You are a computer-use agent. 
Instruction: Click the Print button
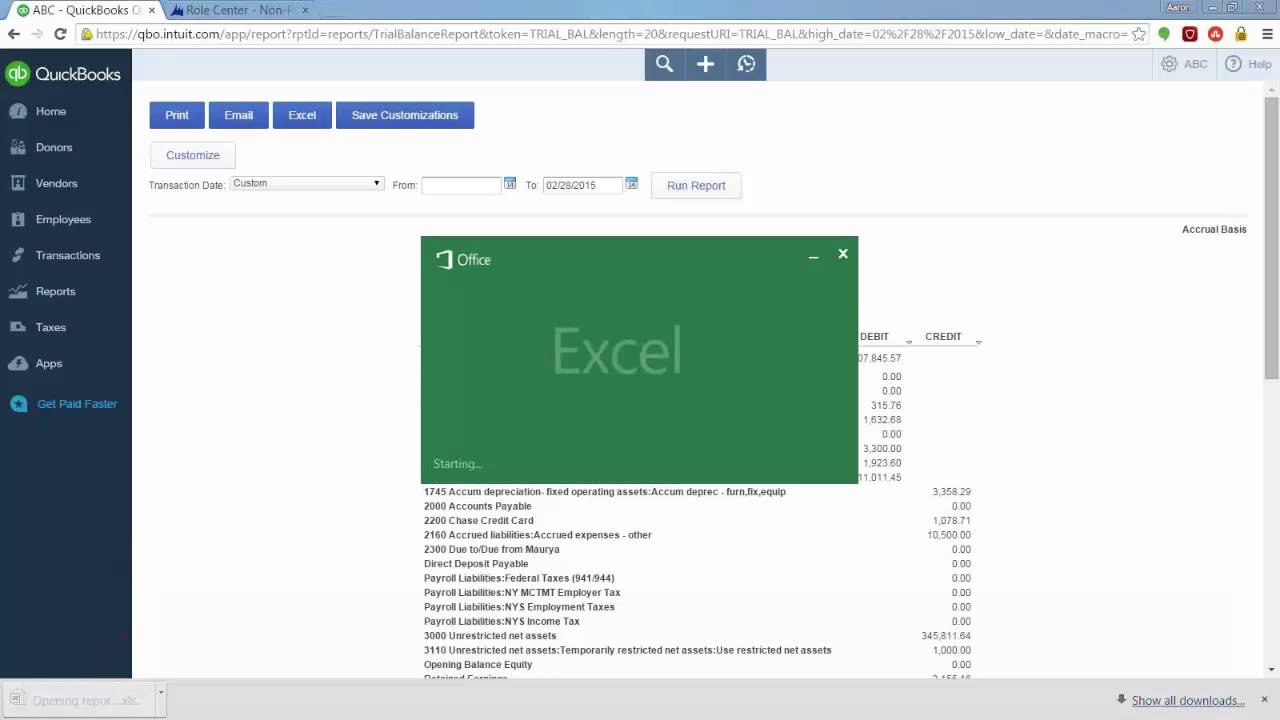coord(177,115)
